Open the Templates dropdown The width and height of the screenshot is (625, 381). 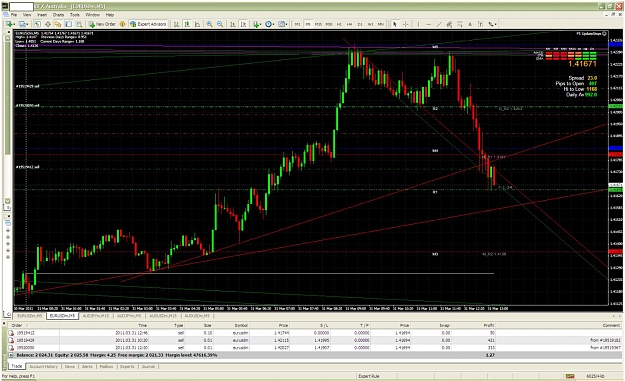click(283, 24)
